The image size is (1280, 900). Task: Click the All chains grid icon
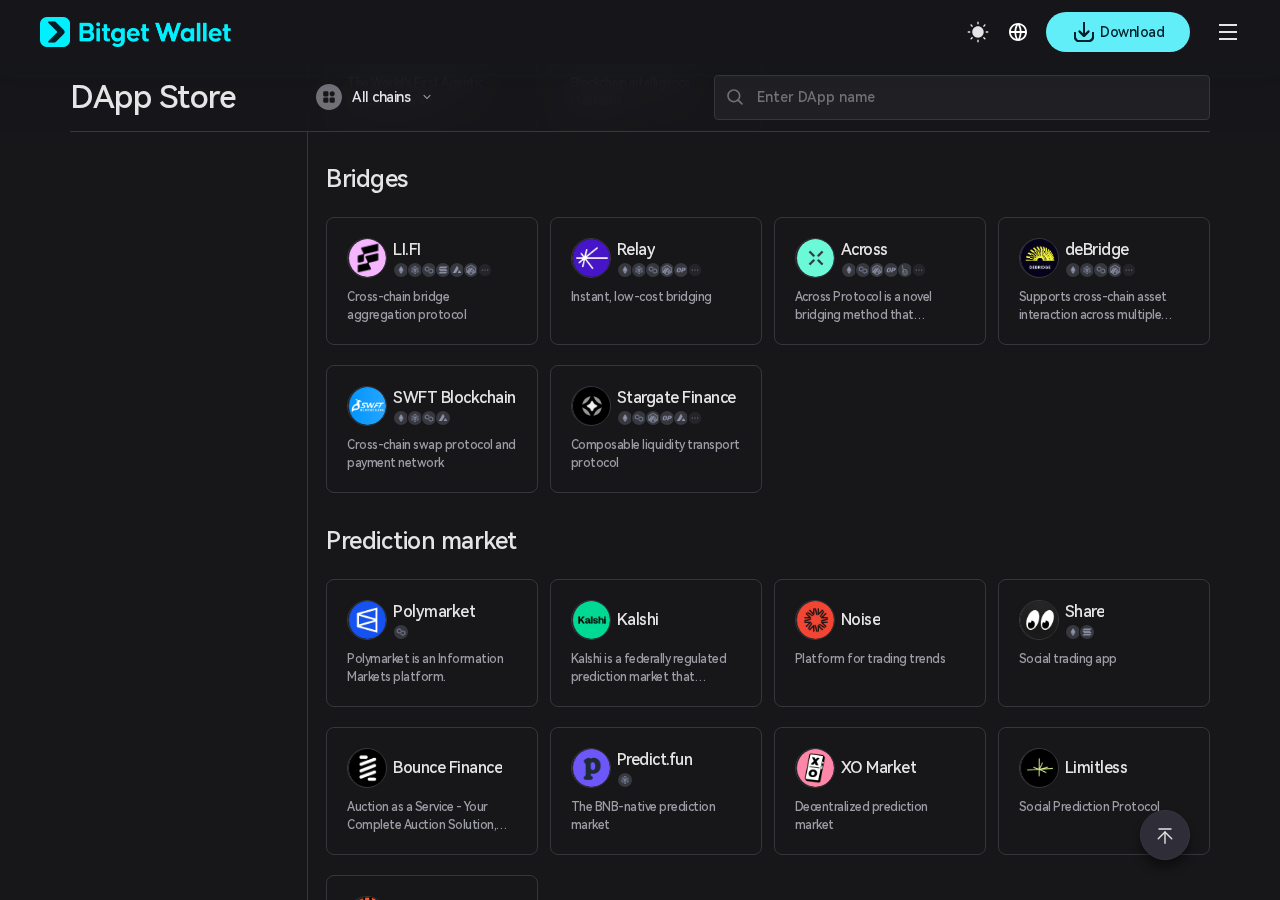point(329,97)
